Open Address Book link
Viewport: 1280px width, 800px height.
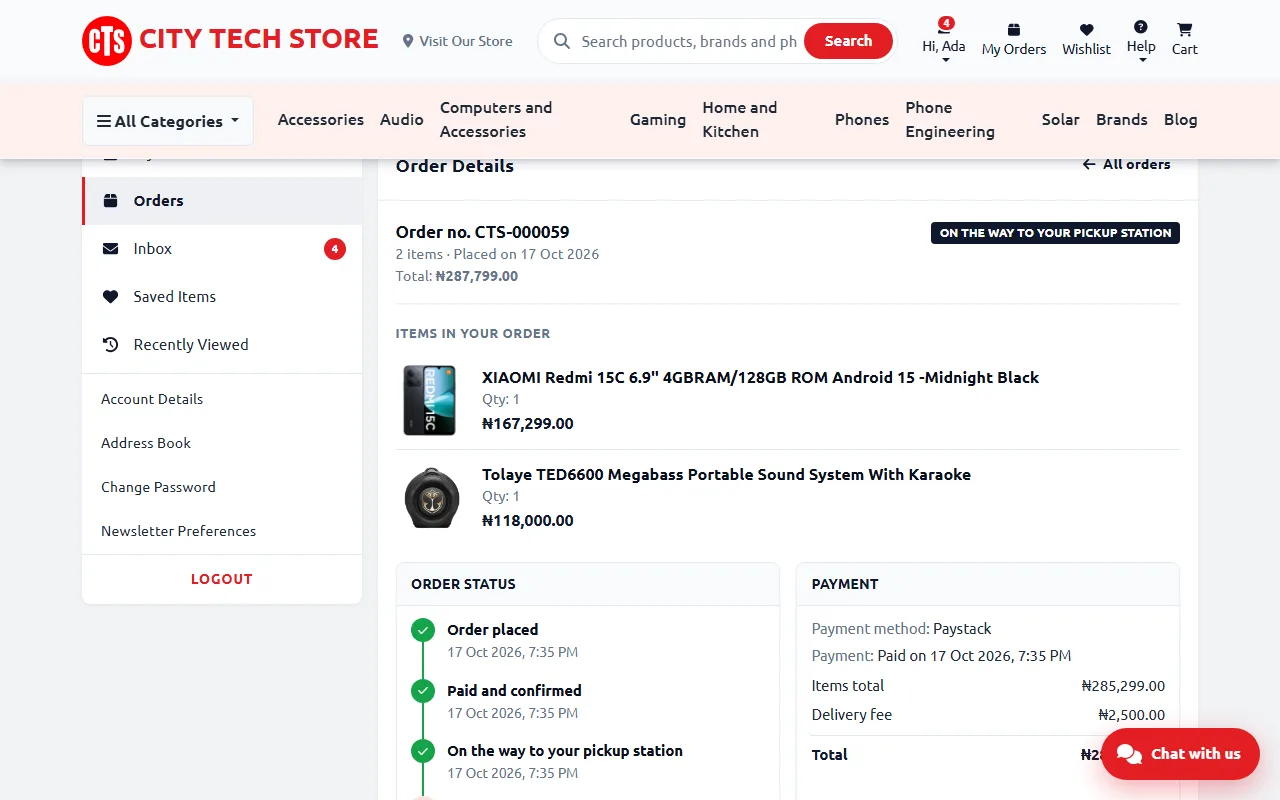[x=146, y=443]
